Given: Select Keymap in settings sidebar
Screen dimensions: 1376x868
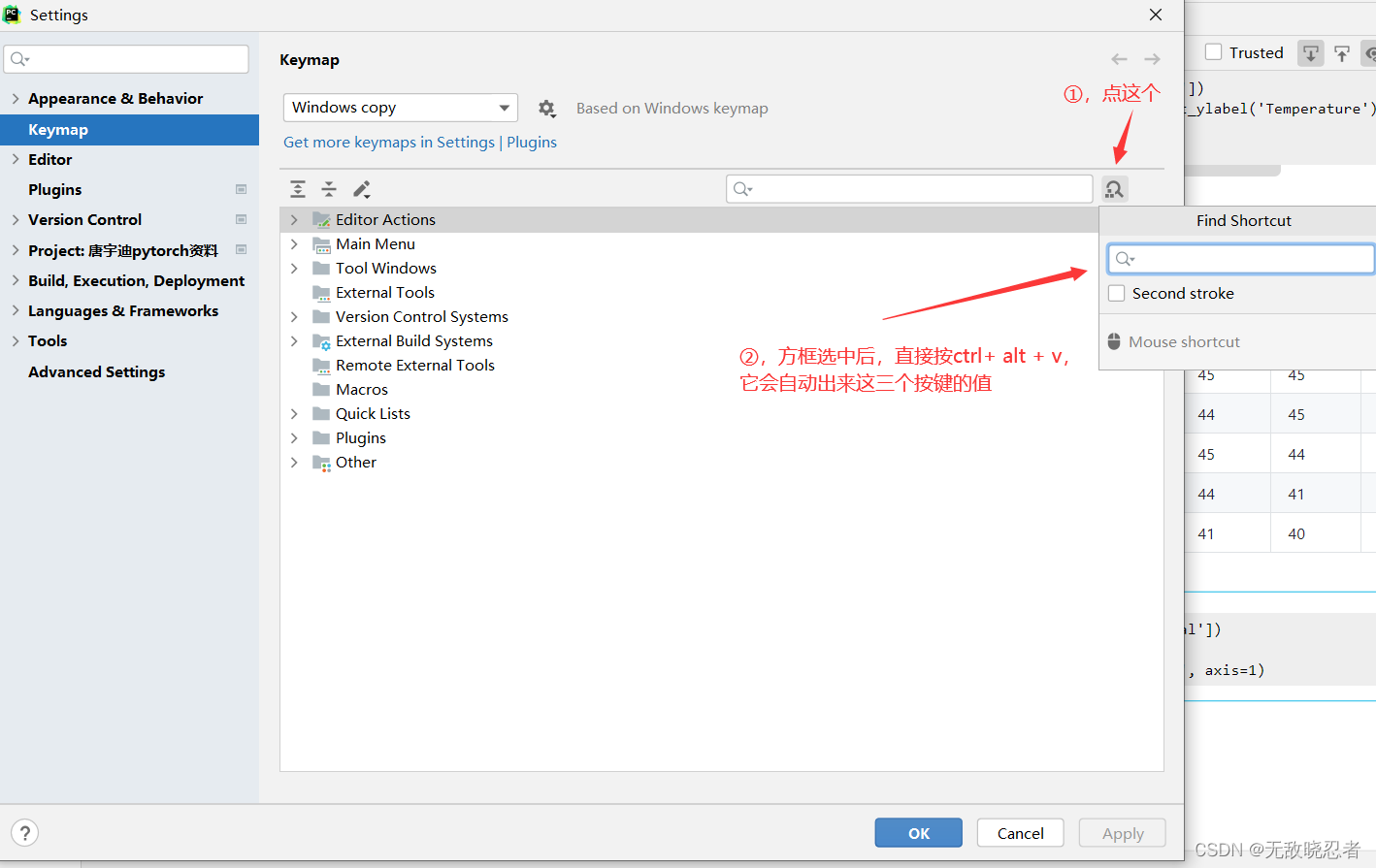Looking at the screenshot, I should (x=129, y=130).
